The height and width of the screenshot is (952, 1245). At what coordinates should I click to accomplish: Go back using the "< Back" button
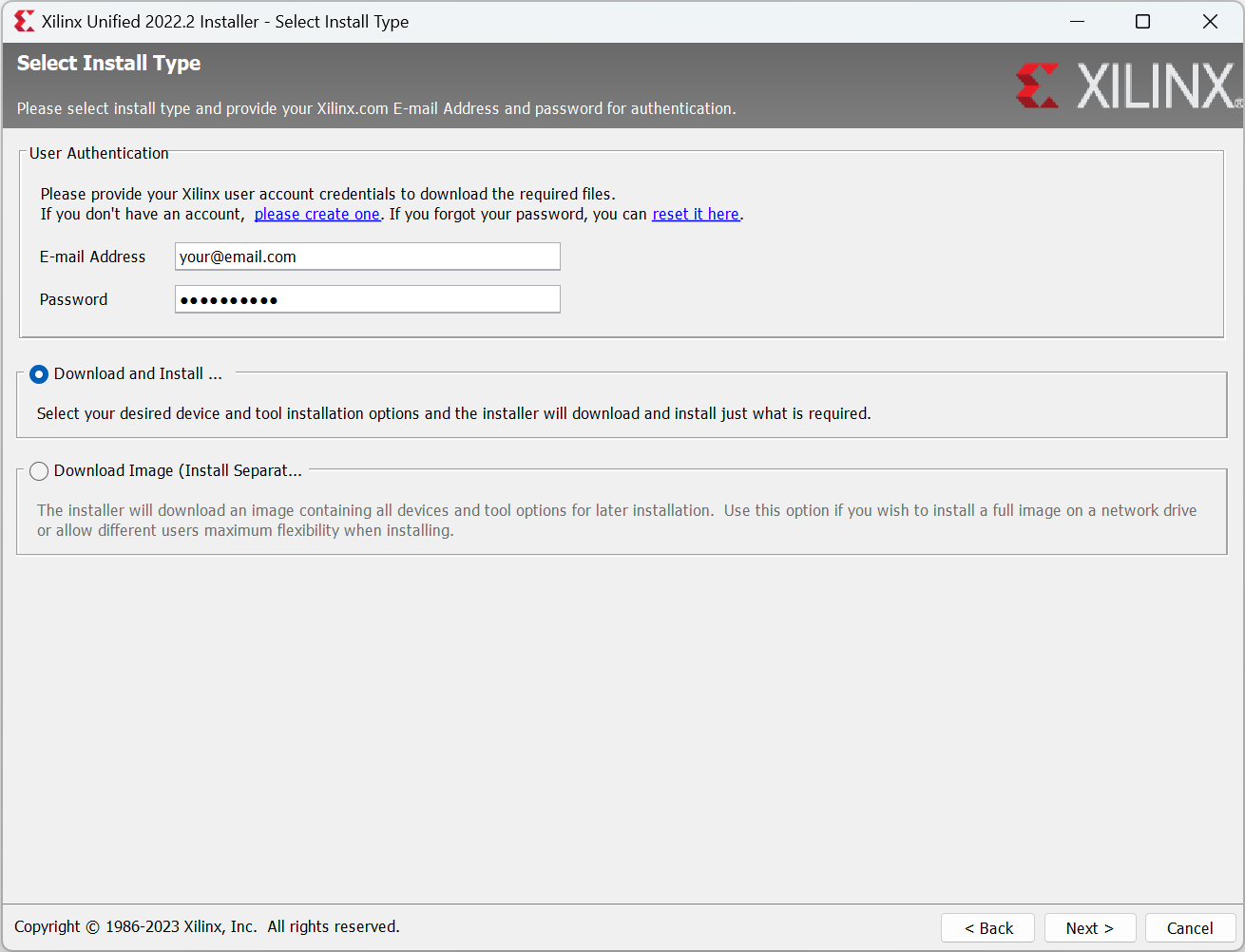coord(988,928)
